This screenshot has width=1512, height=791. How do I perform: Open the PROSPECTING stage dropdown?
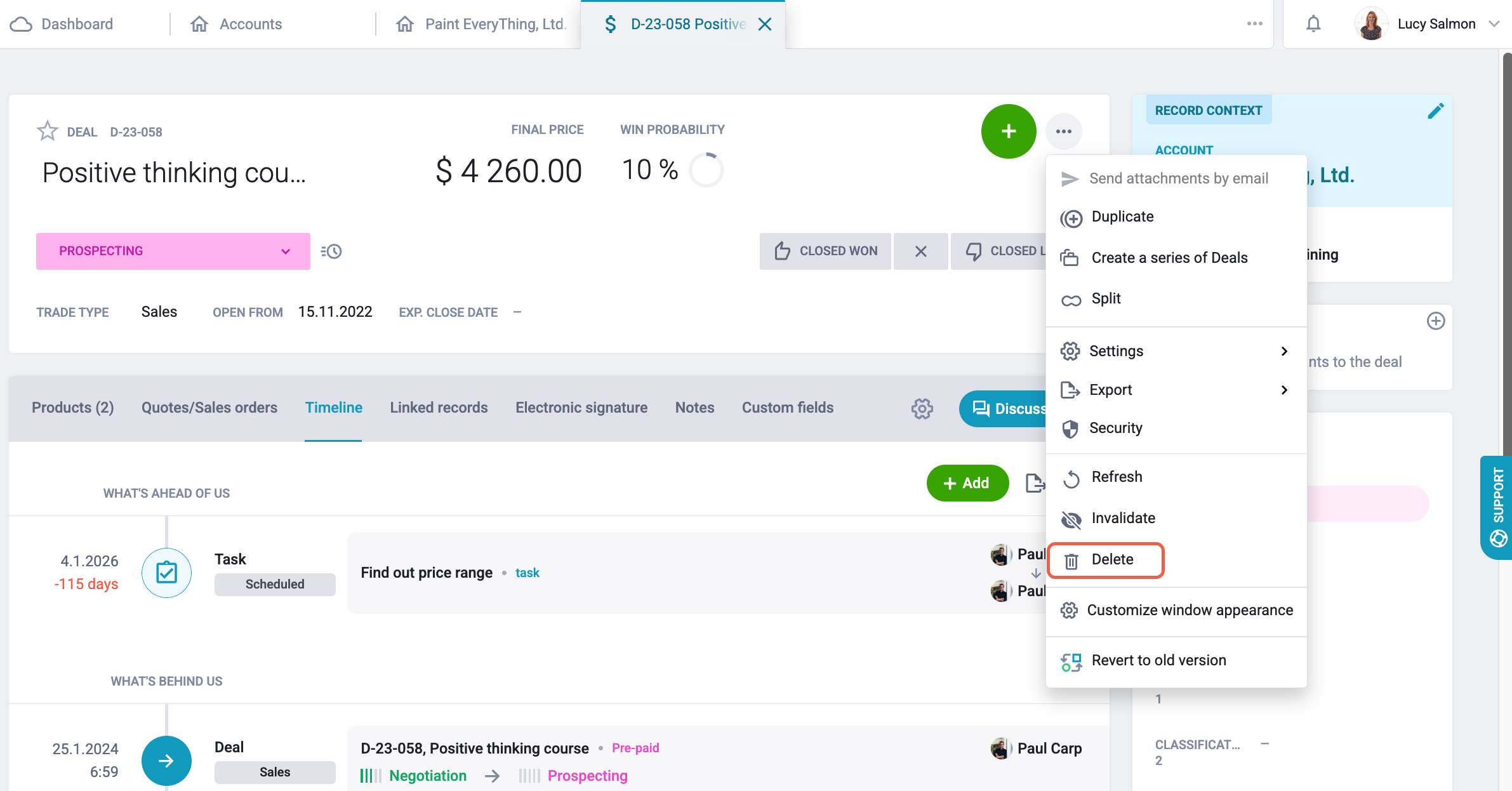click(173, 251)
